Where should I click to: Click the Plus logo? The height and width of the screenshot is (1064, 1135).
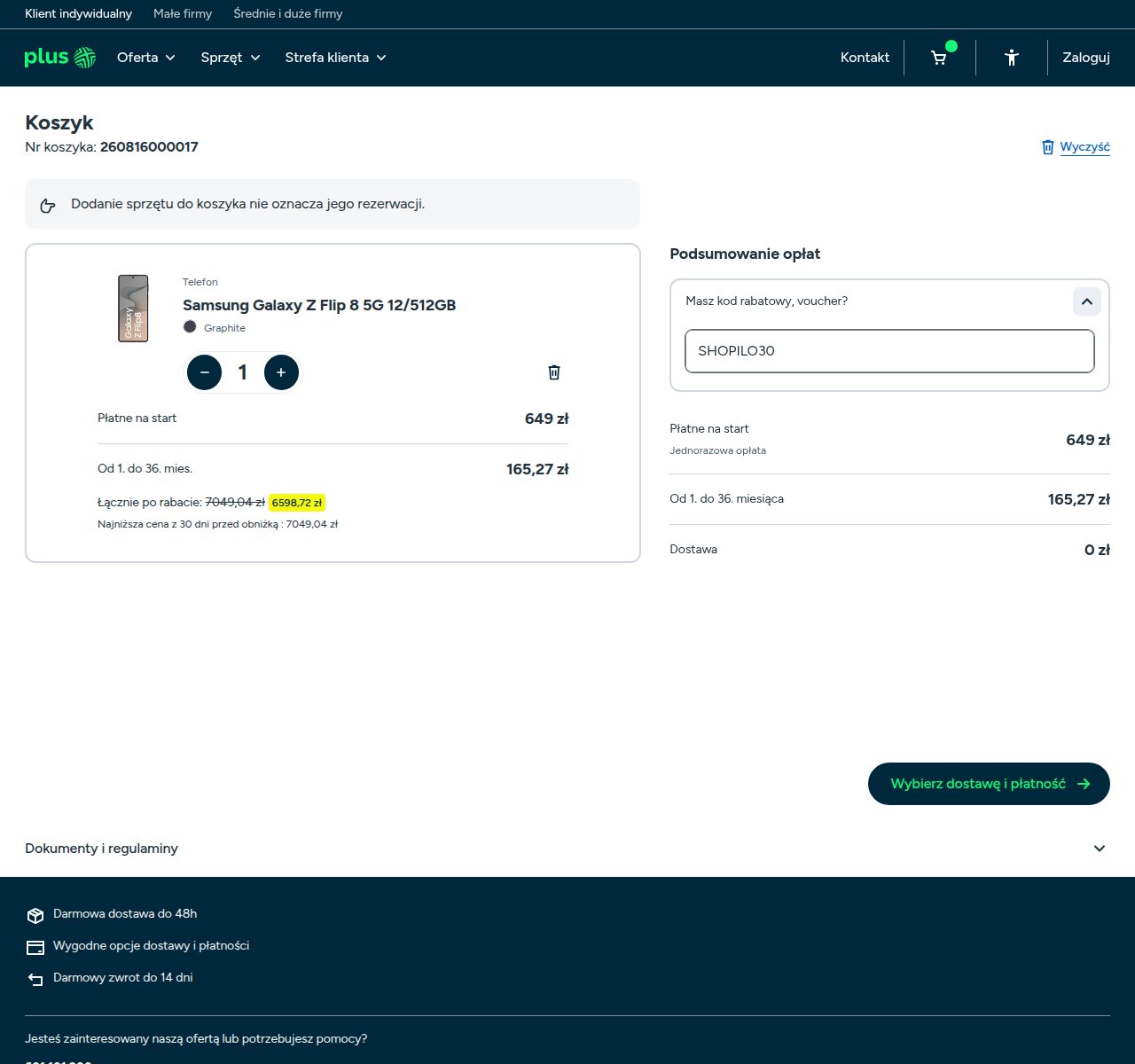click(59, 58)
